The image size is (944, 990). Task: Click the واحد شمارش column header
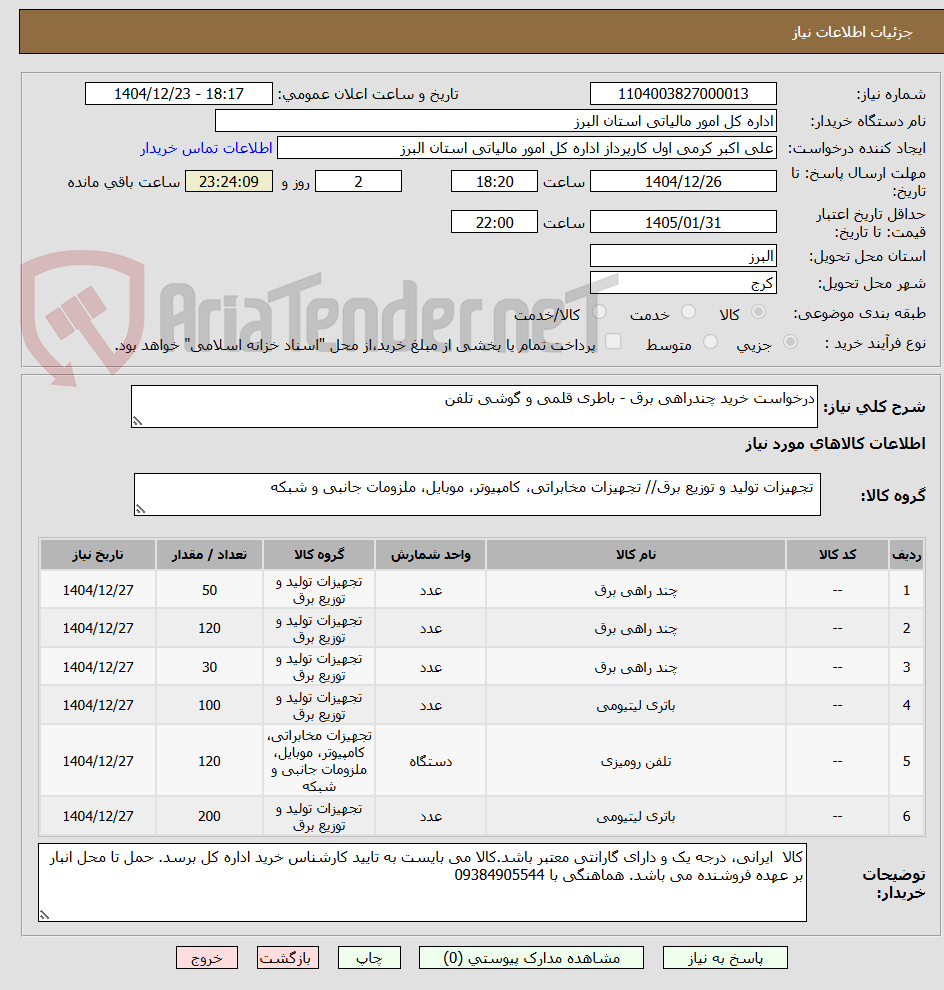click(x=431, y=555)
